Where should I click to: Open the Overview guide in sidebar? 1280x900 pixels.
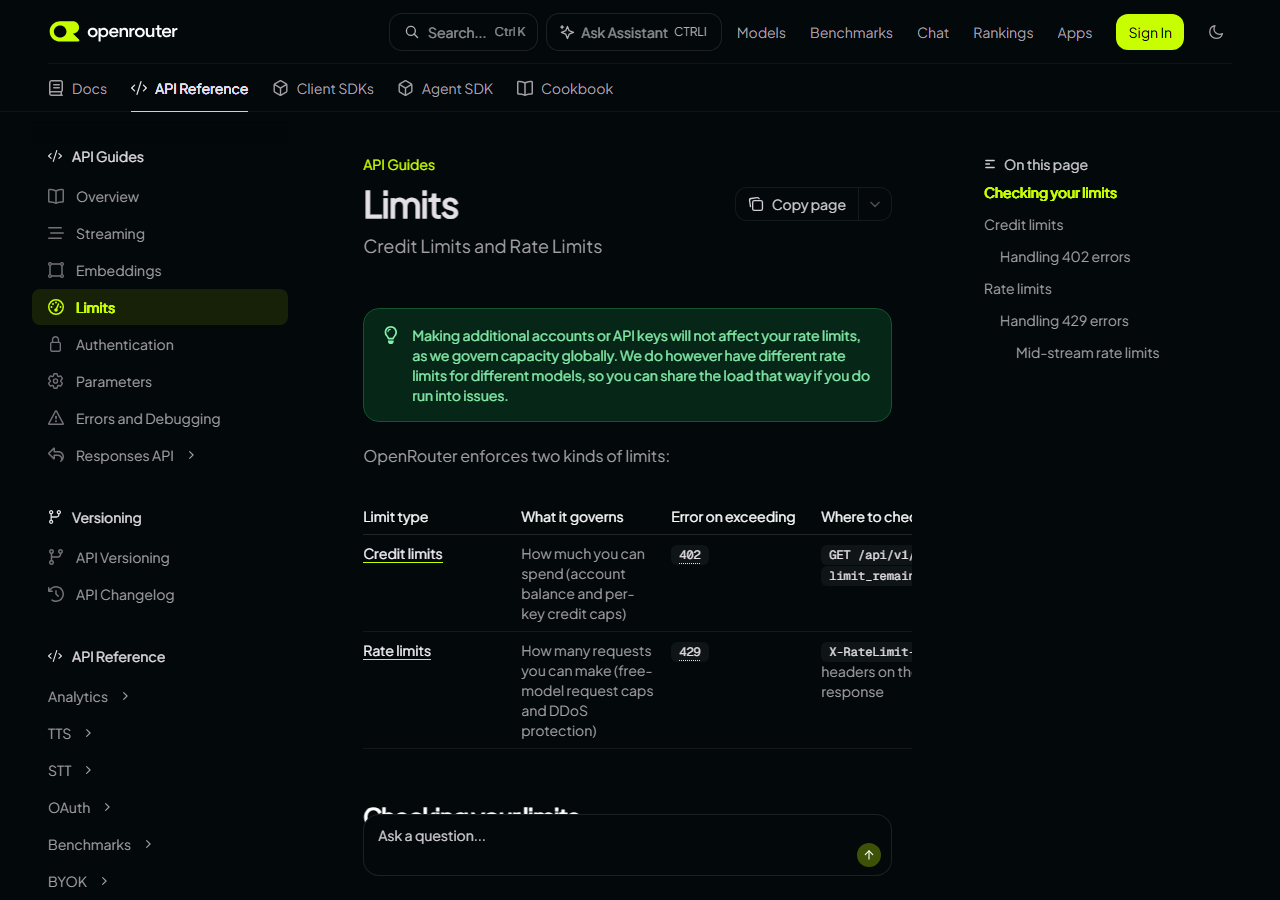coord(160,197)
